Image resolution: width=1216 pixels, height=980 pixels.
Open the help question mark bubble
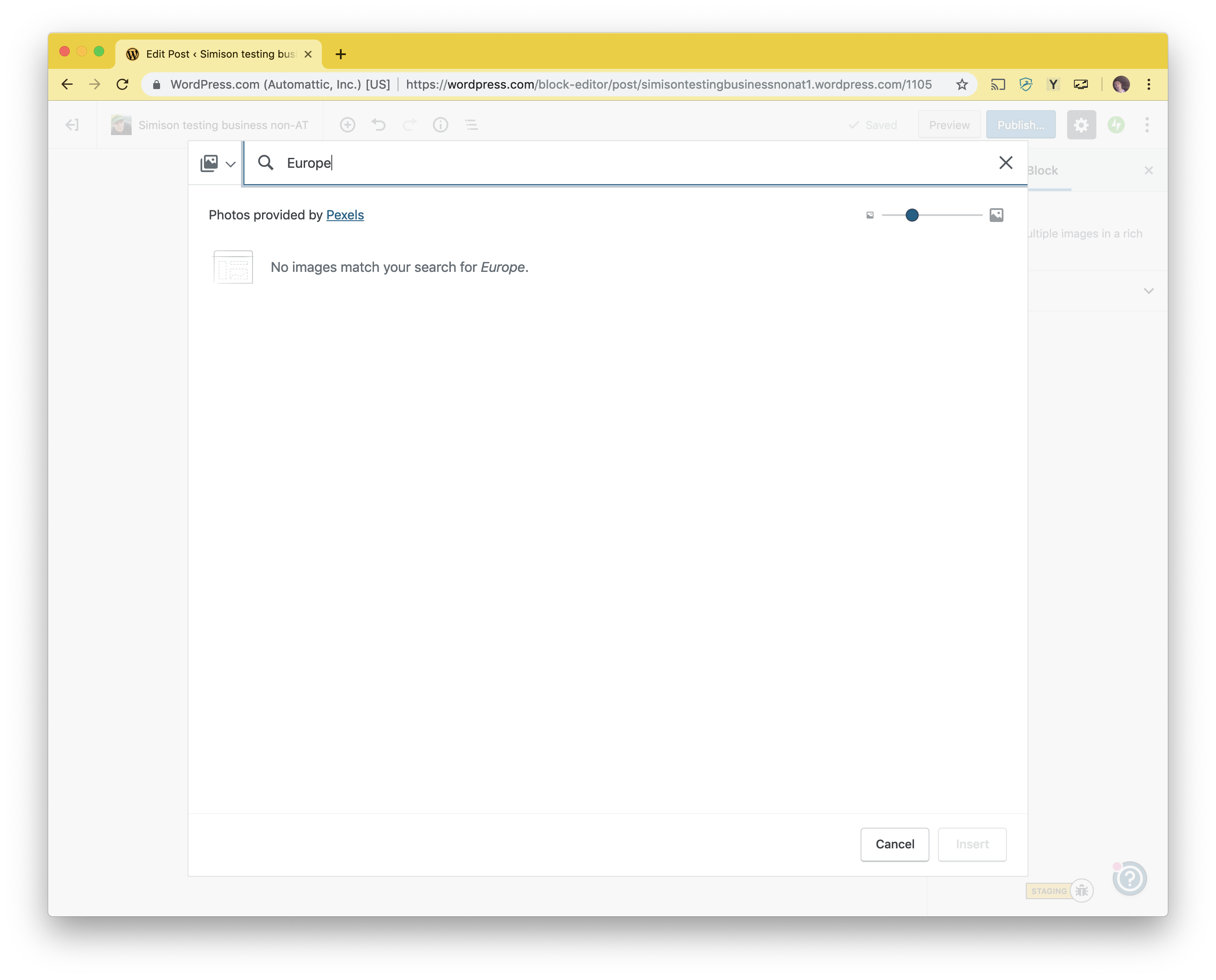[x=1130, y=878]
